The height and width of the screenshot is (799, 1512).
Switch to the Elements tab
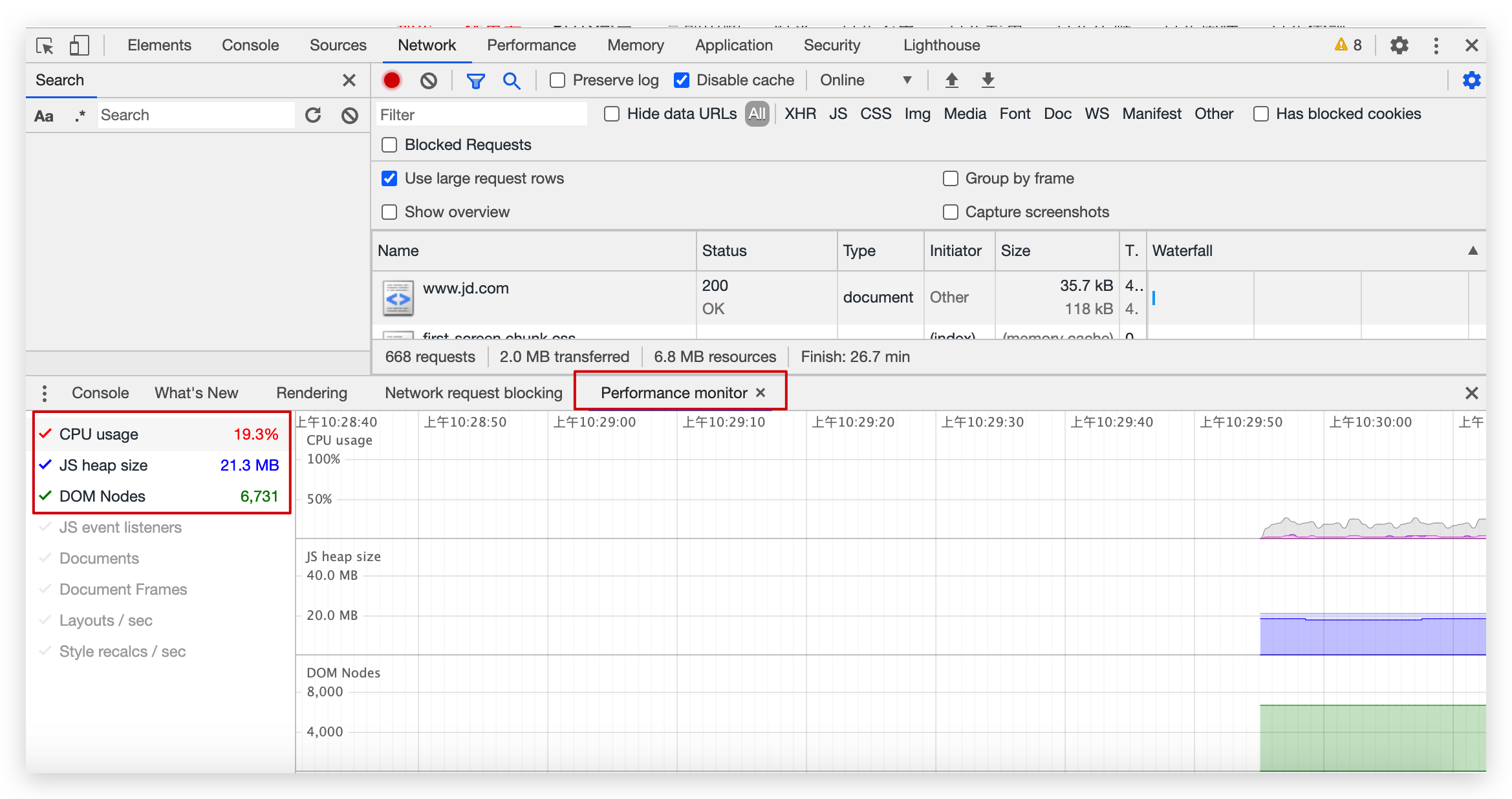(159, 45)
